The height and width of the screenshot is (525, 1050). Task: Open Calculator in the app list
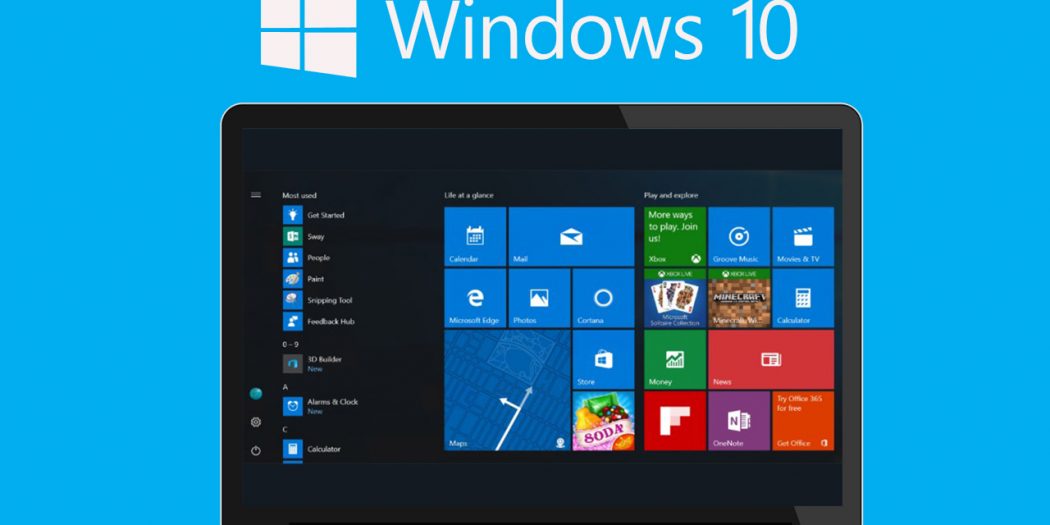(312, 449)
